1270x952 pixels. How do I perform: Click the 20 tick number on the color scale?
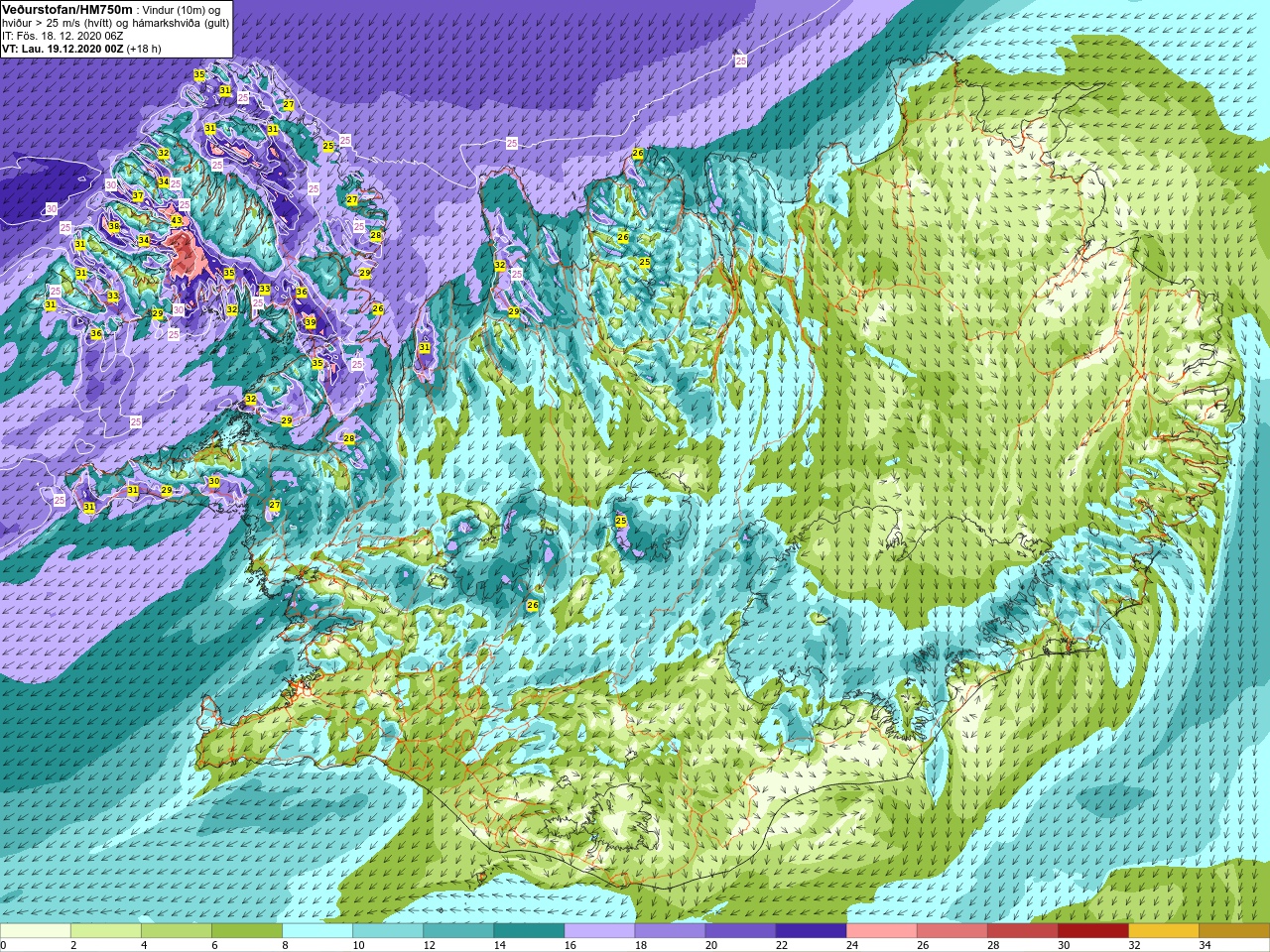coord(711,945)
